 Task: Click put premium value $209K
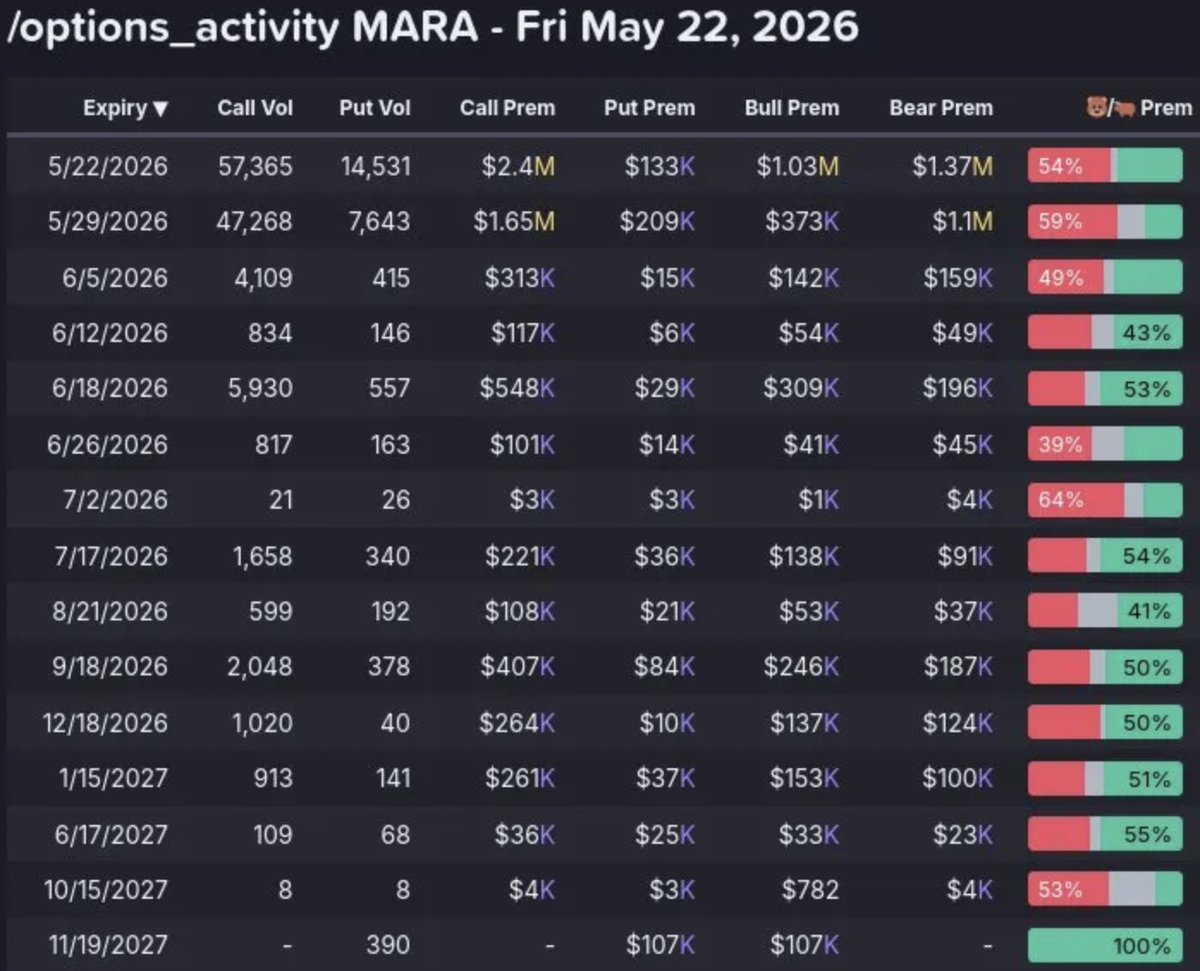pyautogui.click(x=656, y=221)
